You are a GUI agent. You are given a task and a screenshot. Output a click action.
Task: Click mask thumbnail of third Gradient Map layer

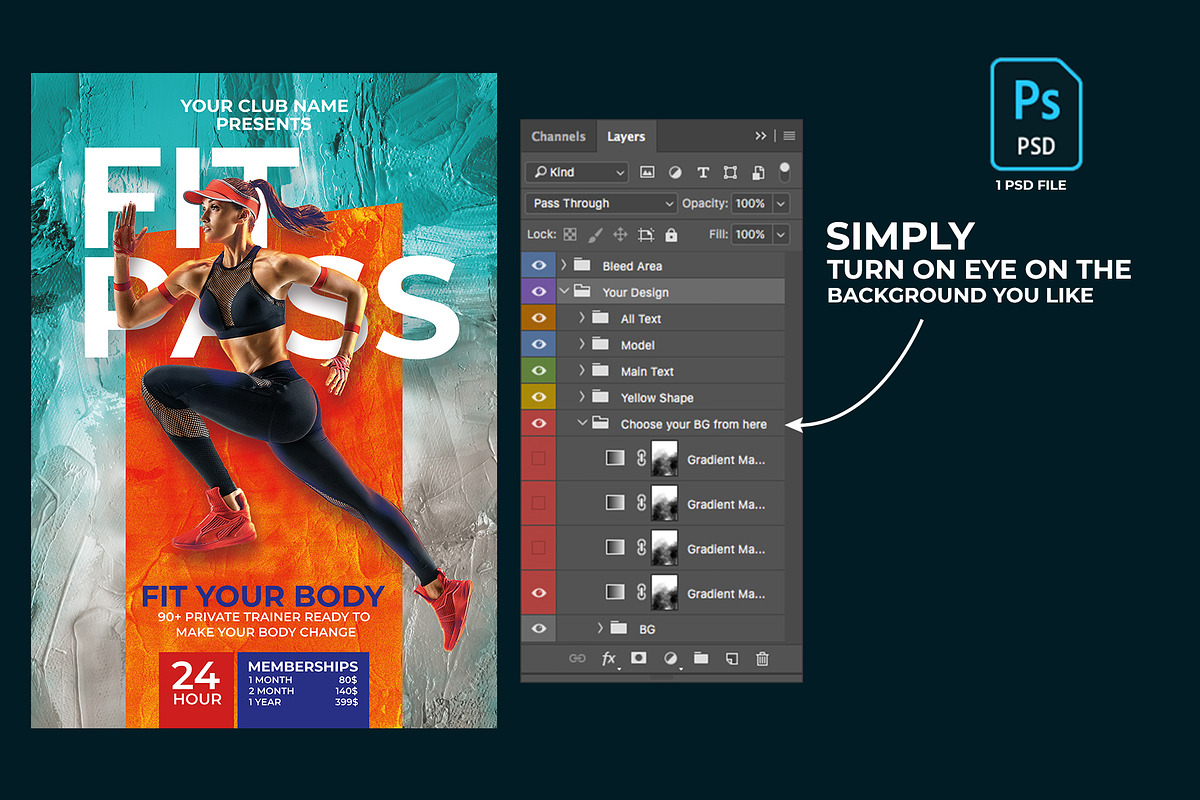[x=664, y=547]
